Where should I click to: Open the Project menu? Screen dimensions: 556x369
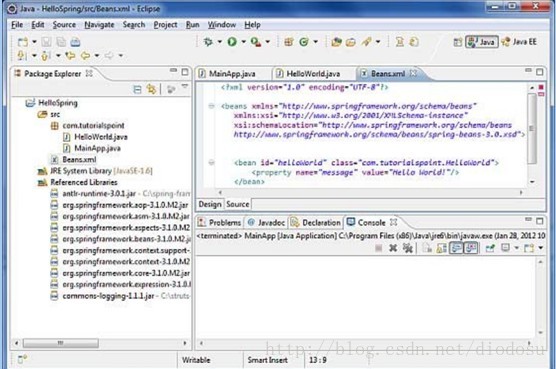(x=165, y=25)
